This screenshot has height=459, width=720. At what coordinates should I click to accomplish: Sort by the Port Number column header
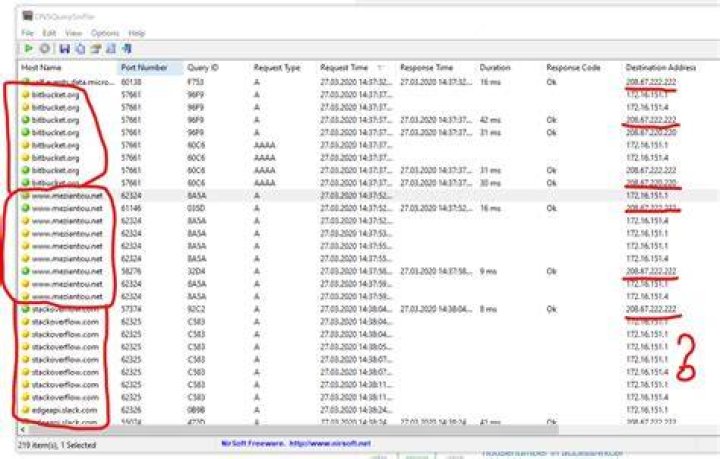click(150, 67)
